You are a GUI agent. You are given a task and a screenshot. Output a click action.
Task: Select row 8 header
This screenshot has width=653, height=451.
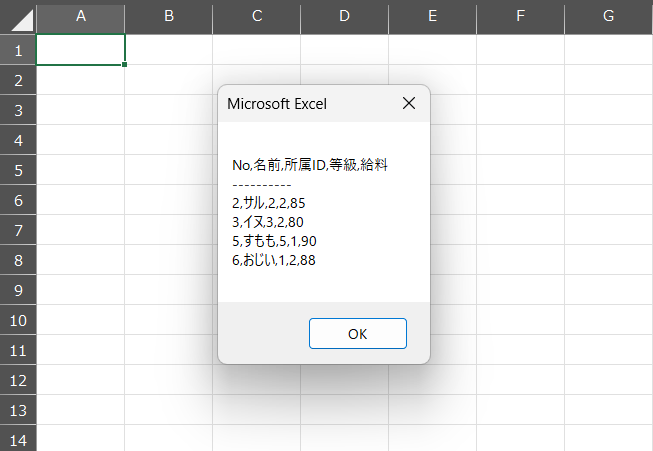coord(18,260)
